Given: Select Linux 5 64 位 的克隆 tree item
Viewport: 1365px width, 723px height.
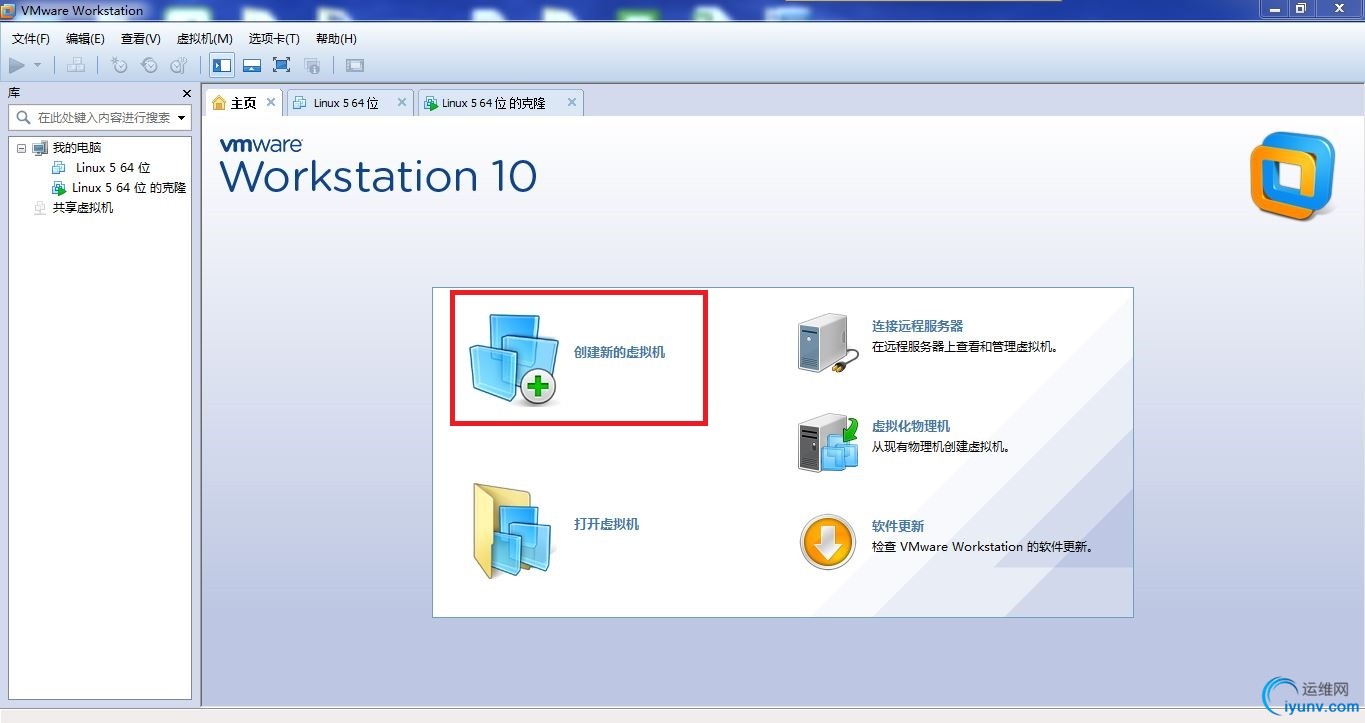Looking at the screenshot, I should [129, 188].
